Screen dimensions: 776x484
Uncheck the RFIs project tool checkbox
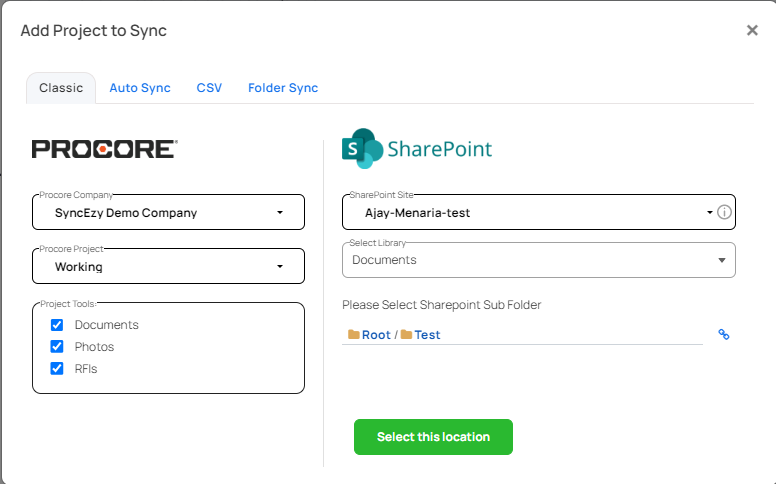57,369
